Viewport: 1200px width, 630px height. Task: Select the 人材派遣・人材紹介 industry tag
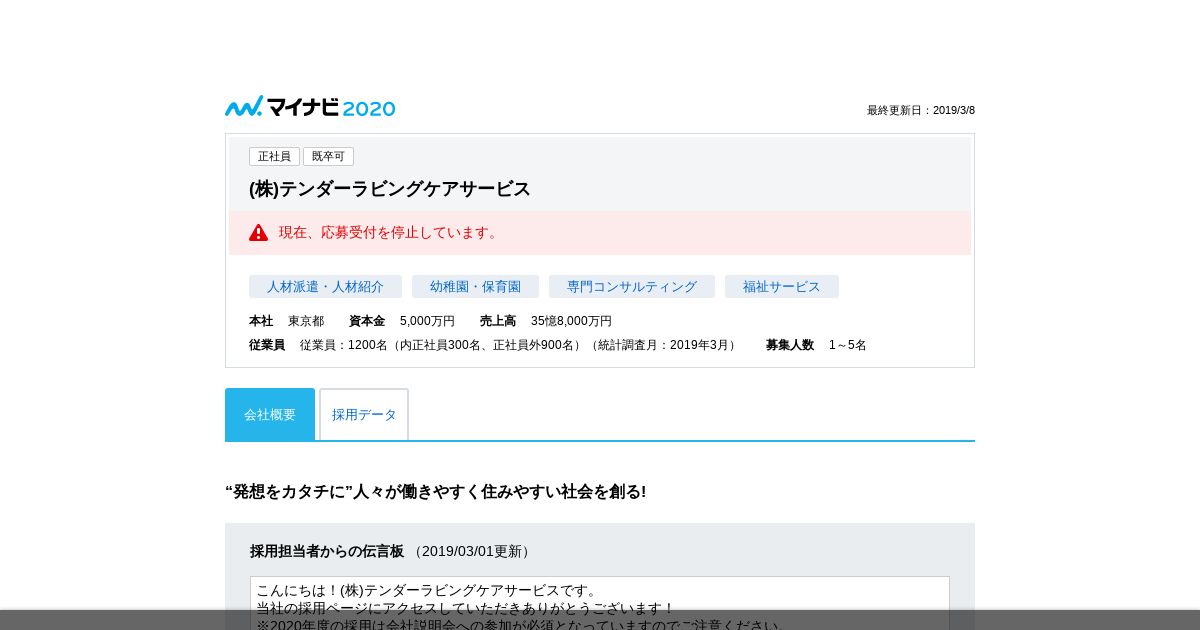[x=325, y=286]
